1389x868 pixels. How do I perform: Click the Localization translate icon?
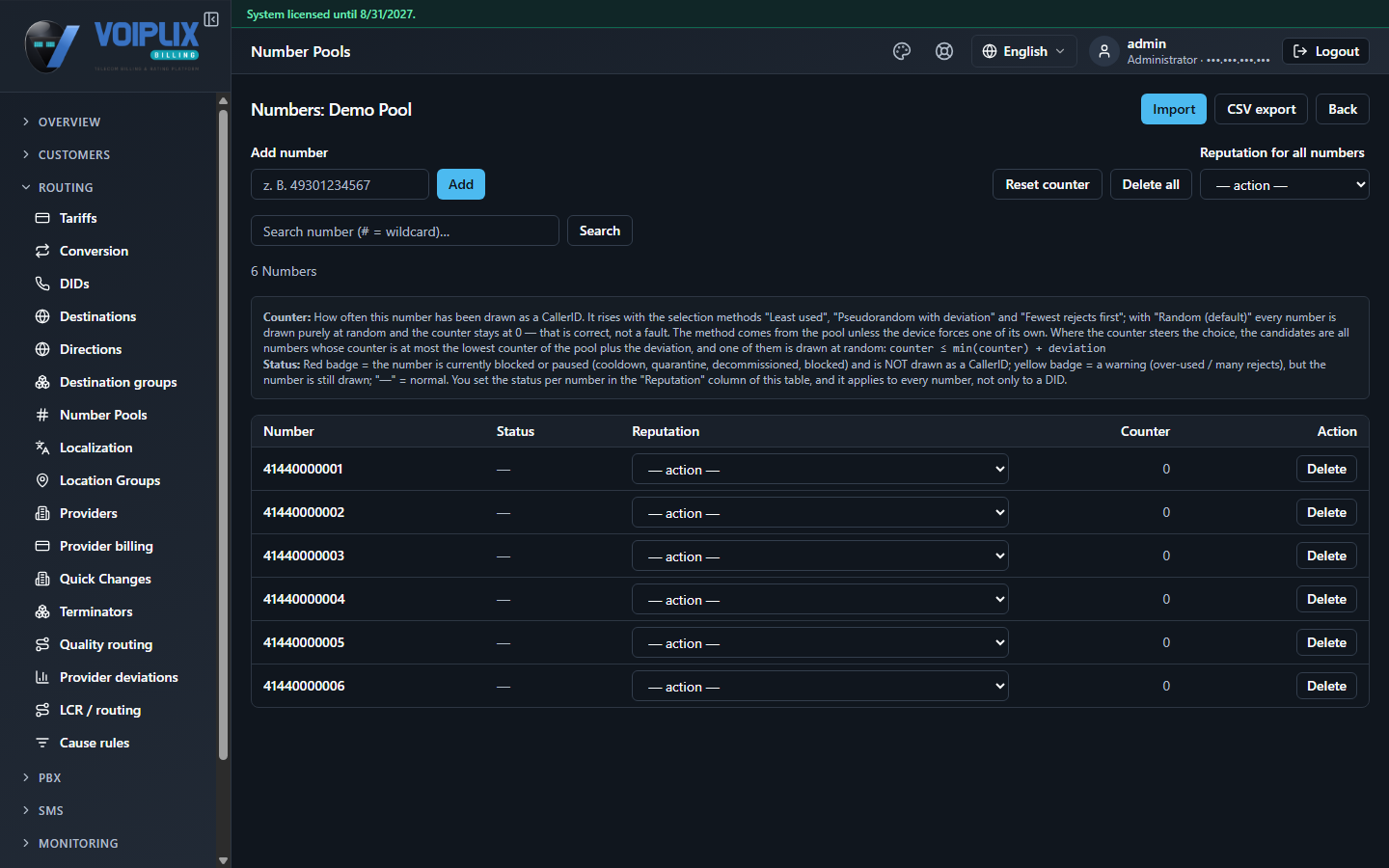coord(42,448)
